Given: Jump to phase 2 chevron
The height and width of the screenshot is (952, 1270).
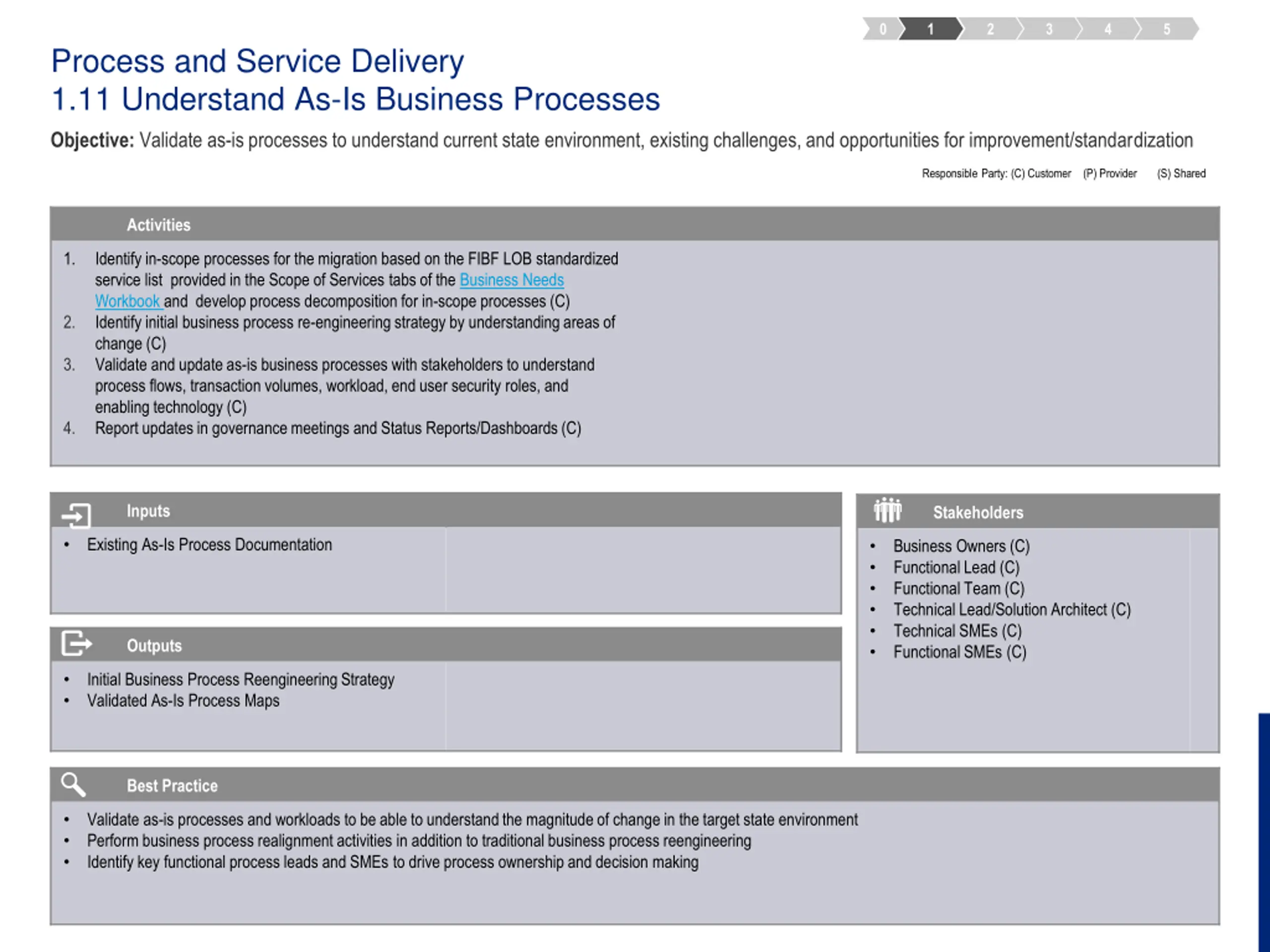Looking at the screenshot, I should pos(990,29).
